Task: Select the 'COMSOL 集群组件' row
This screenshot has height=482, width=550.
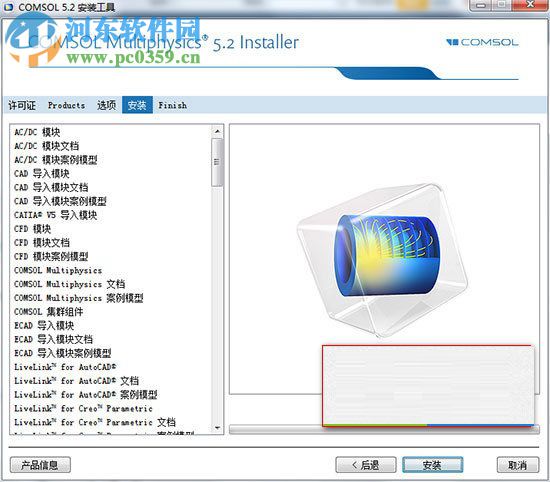Action: coord(111,312)
